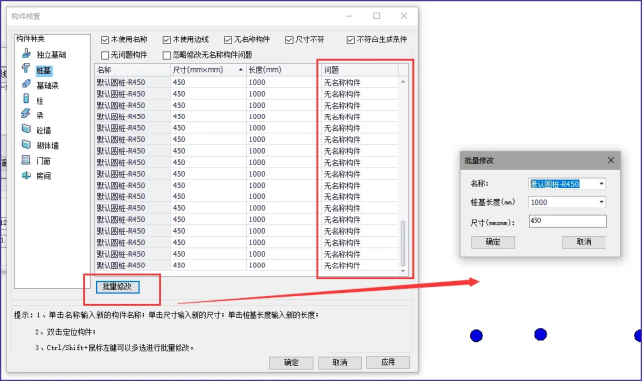Viewport: 642px width, 381px height.
Task: Enable 忽略修改无名称构件问题 checkbox
Action: point(166,55)
